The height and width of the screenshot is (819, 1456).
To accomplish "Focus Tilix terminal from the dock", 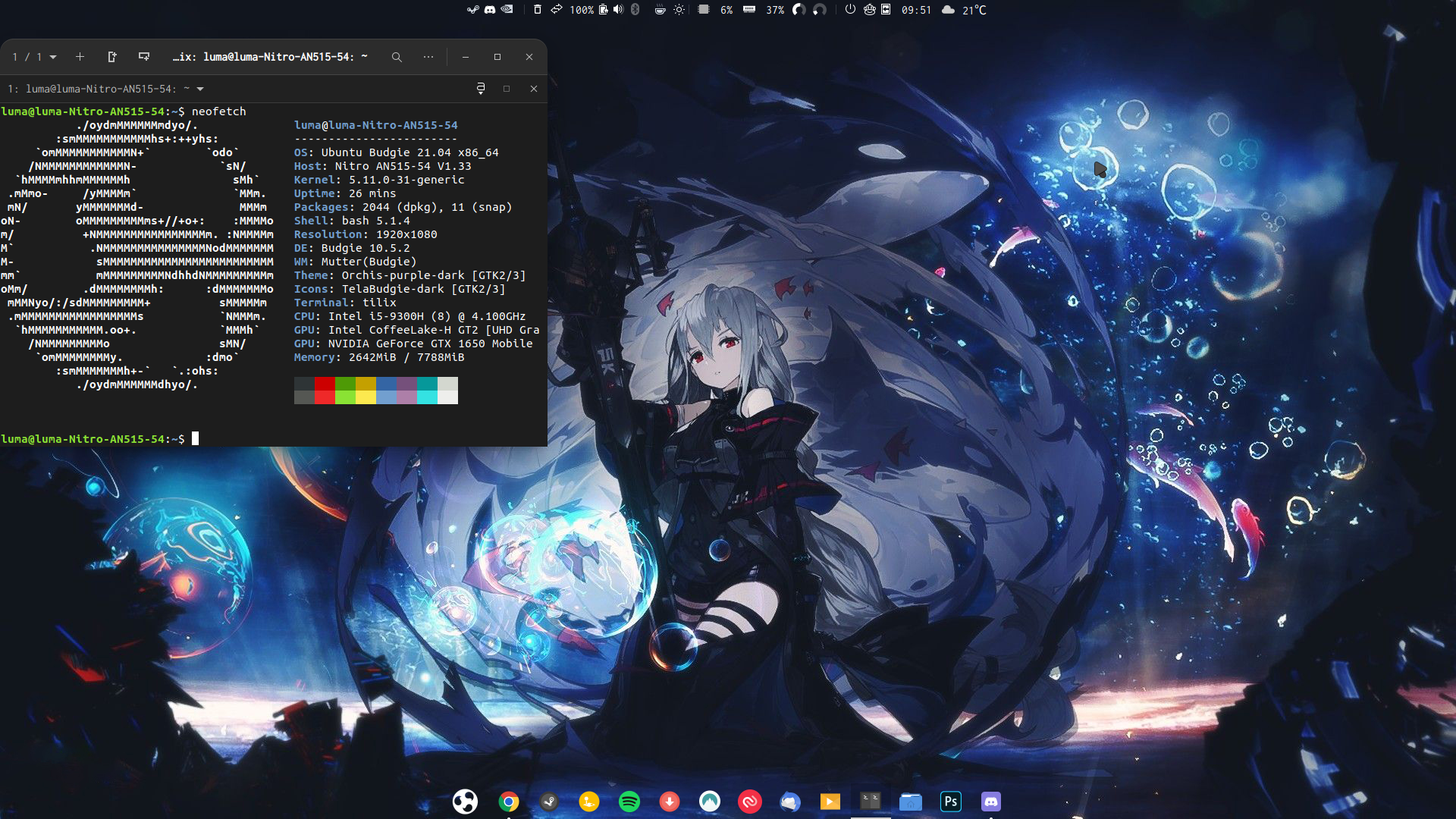I will coord(871,800).
